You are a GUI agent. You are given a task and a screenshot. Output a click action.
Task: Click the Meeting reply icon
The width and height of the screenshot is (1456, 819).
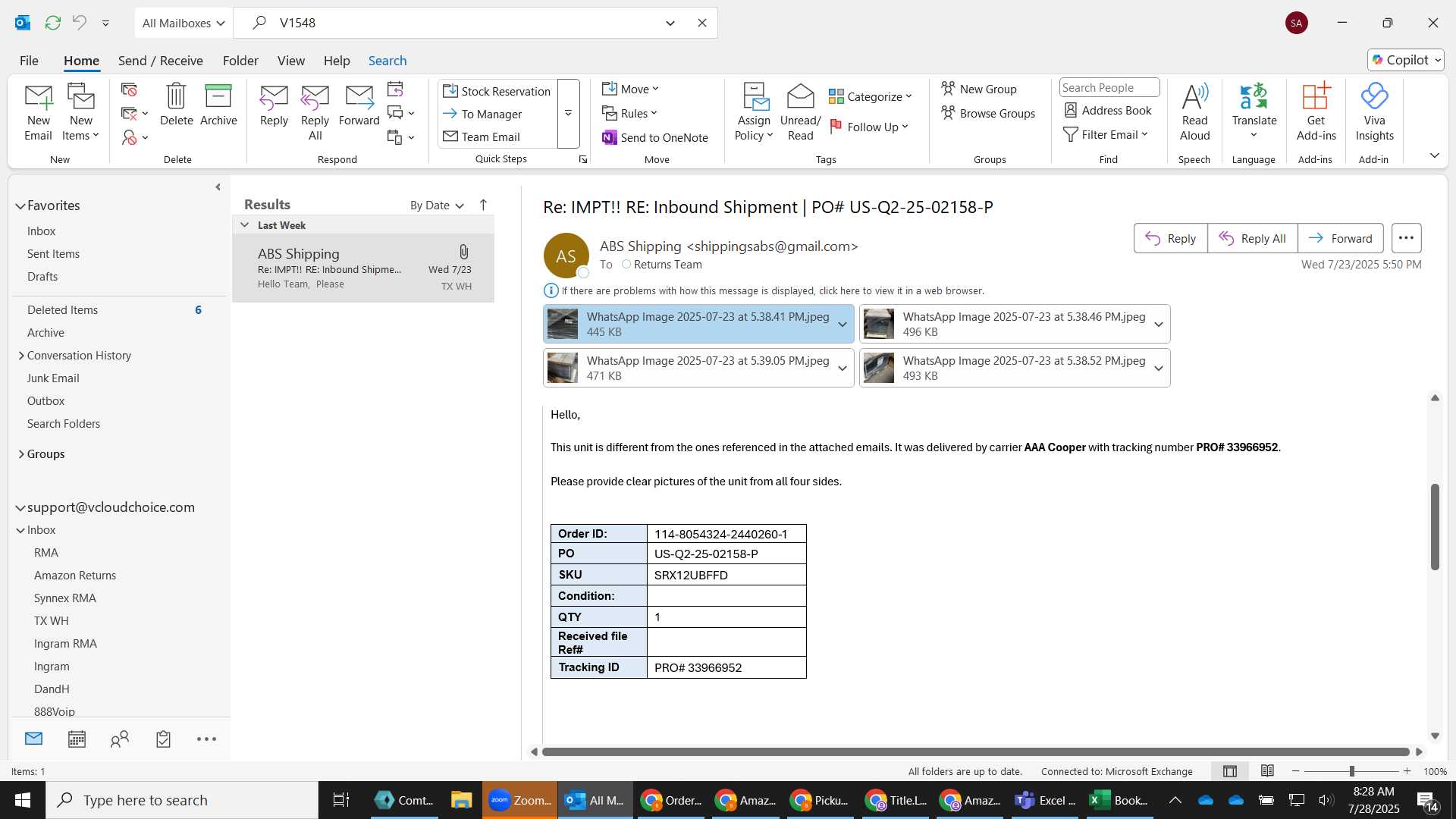click(x=395, y=89)
